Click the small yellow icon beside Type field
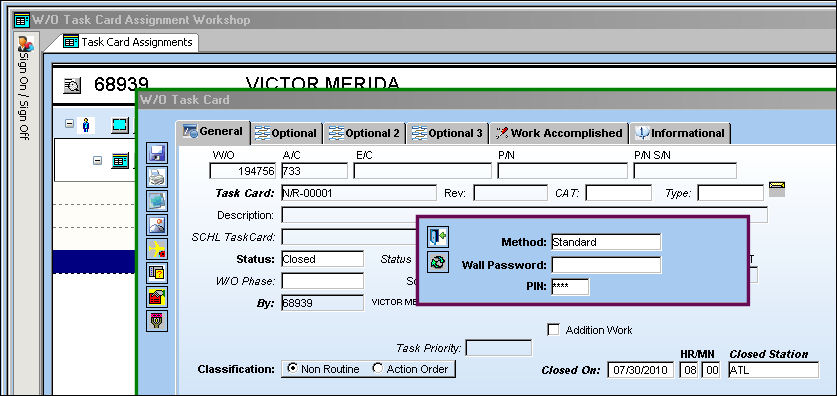This screenshot has width=837, height=396. point(777,189)
